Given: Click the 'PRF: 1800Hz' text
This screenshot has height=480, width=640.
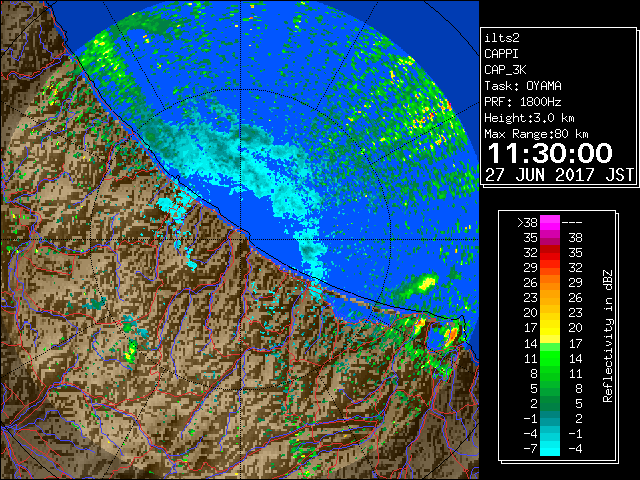Looking at the screenshot, I should [523, 102].
